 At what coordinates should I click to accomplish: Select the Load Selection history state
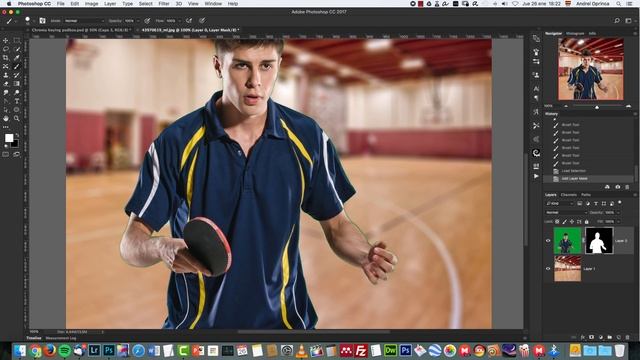(x=573, y=171)
